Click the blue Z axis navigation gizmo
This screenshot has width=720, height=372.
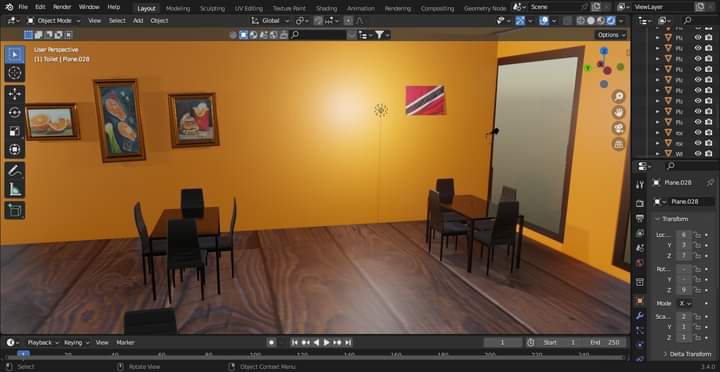point(603,50)
